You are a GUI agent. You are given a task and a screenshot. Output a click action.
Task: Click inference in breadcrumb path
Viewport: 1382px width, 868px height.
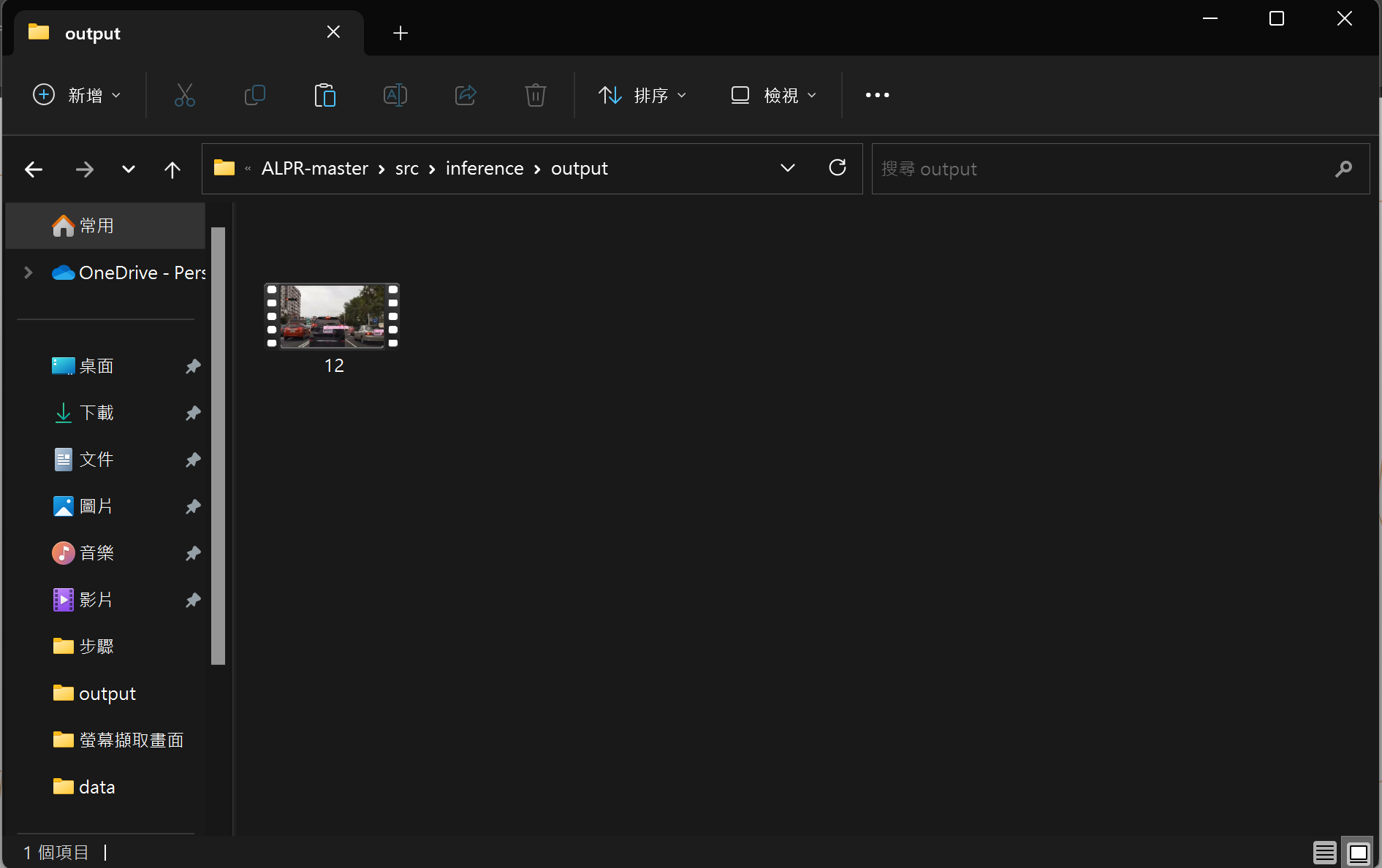point(485,169)
